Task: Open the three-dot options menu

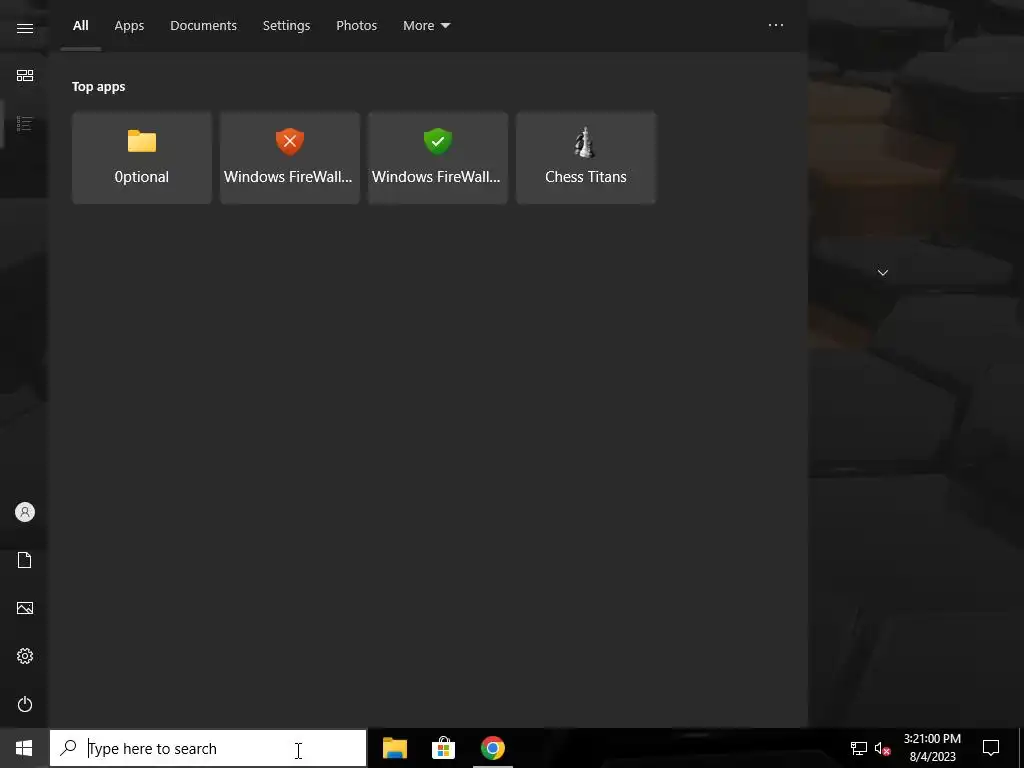Action: pos(776,25)
